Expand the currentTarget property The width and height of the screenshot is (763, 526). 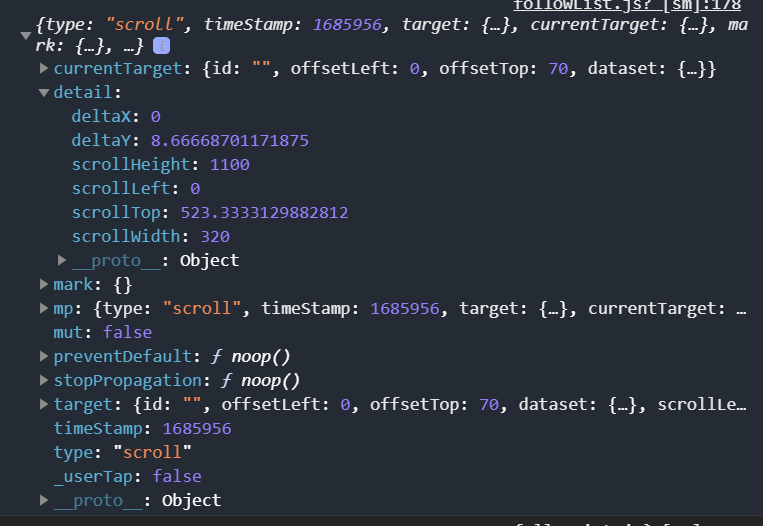click(x=44, y=68)
